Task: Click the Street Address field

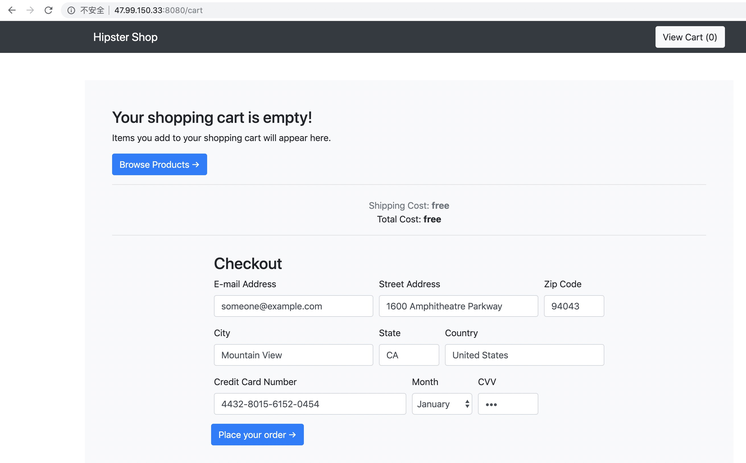Action: click(458, 306)
